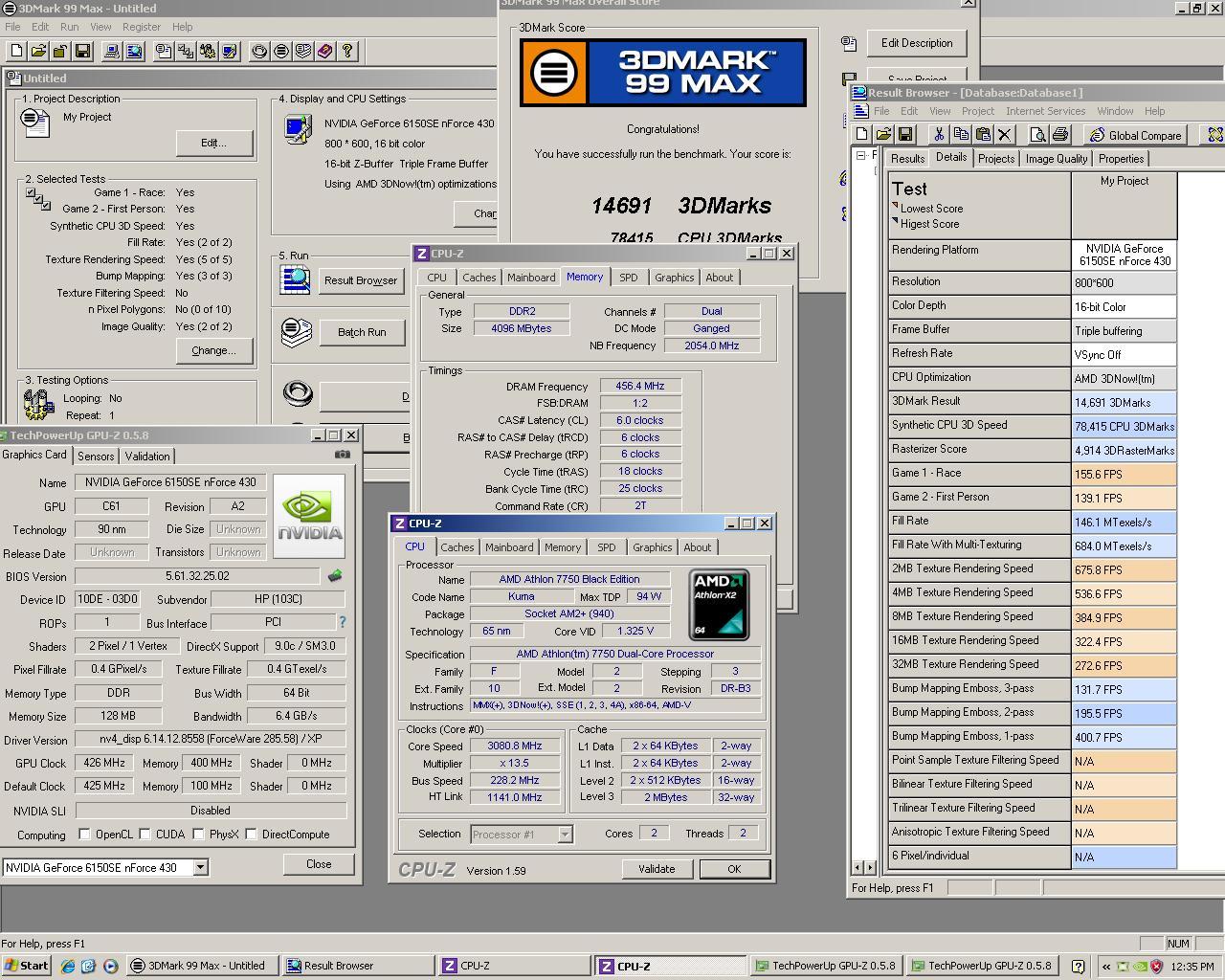Open Register menu in 3DMark 99 Max
This screenshot has height=980, width=1225.
tap(142, 27)
